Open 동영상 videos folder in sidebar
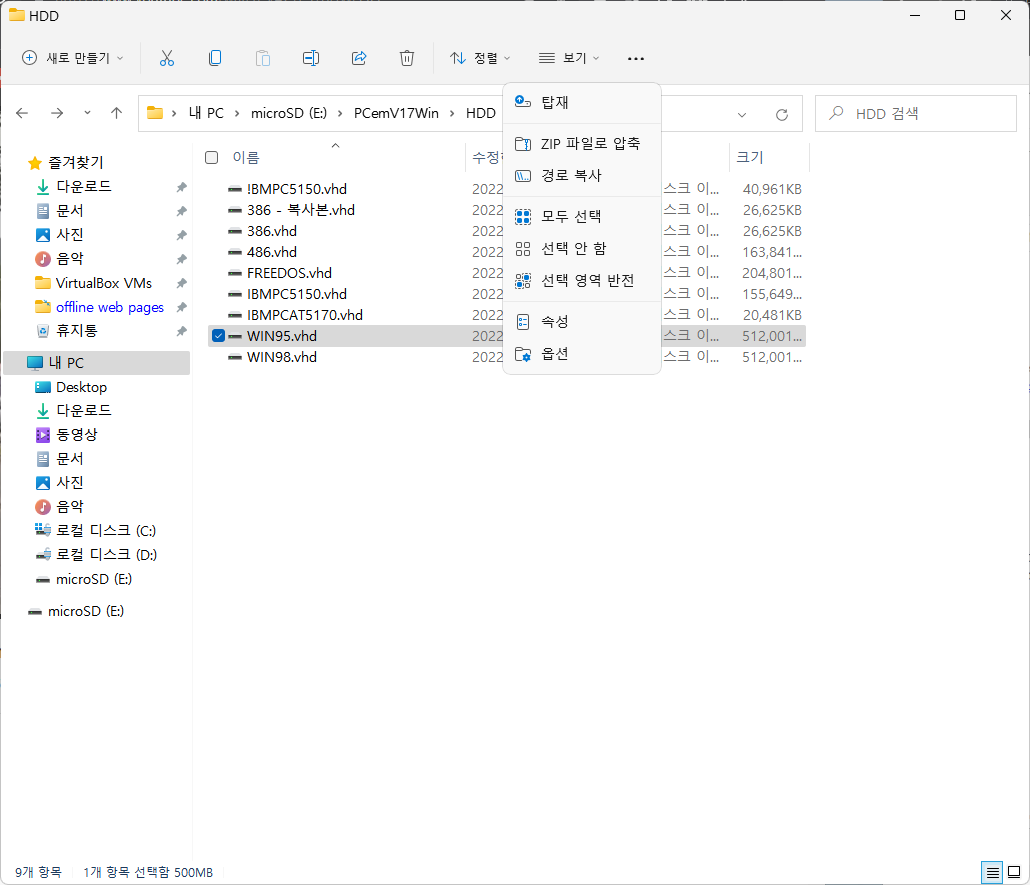Viewport: 1030px width, 885px height. pyautogui.click(x=76, y=435)
